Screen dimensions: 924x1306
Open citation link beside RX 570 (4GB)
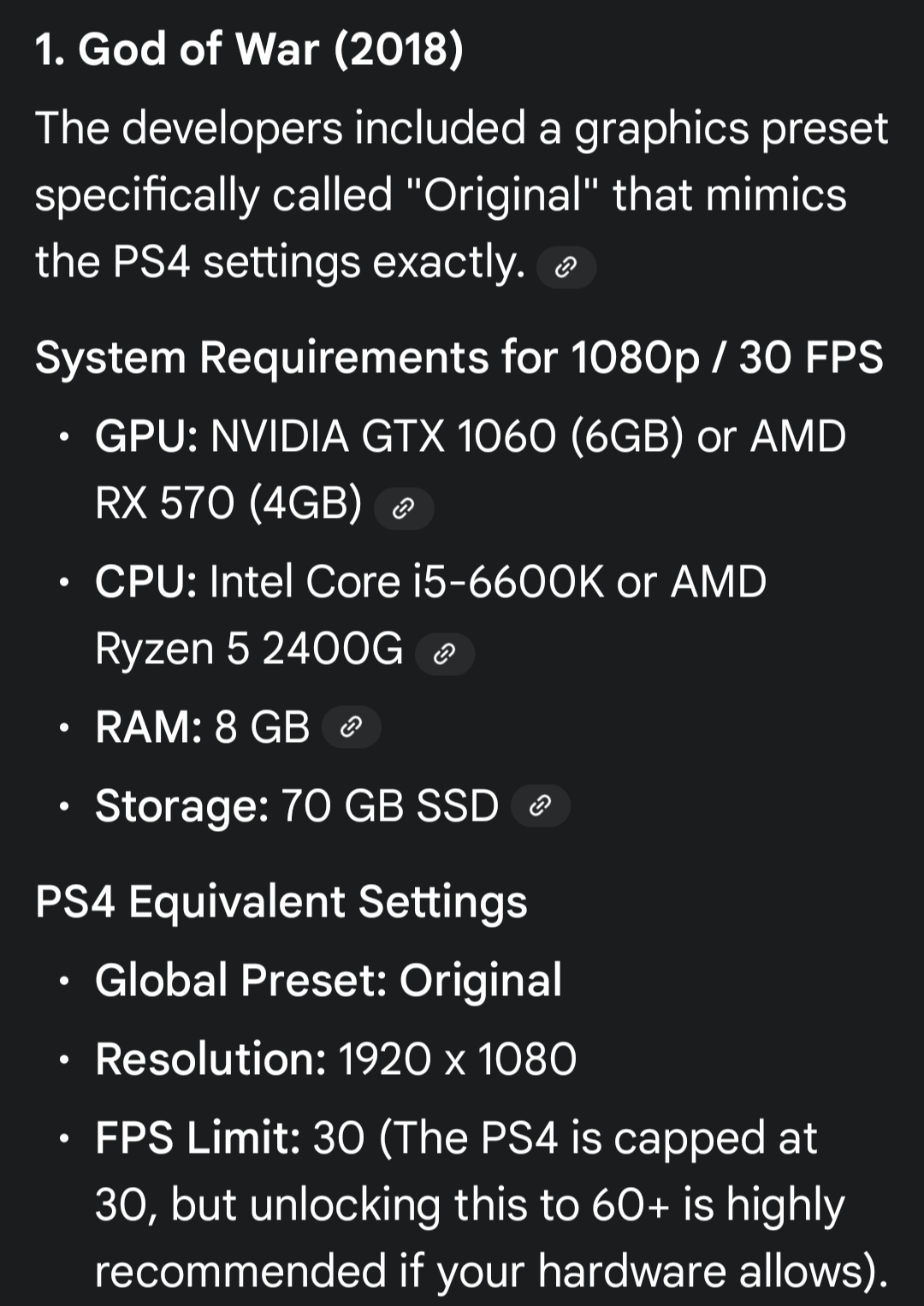(404, 508)
